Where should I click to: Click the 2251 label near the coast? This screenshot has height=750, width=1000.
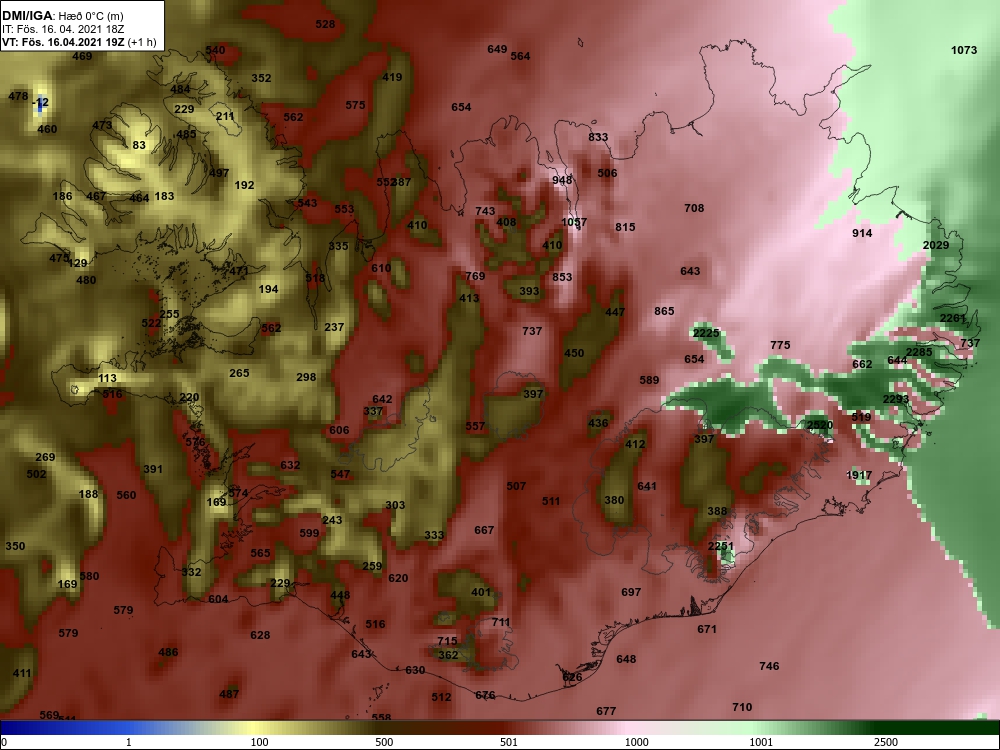coord(721,547)
